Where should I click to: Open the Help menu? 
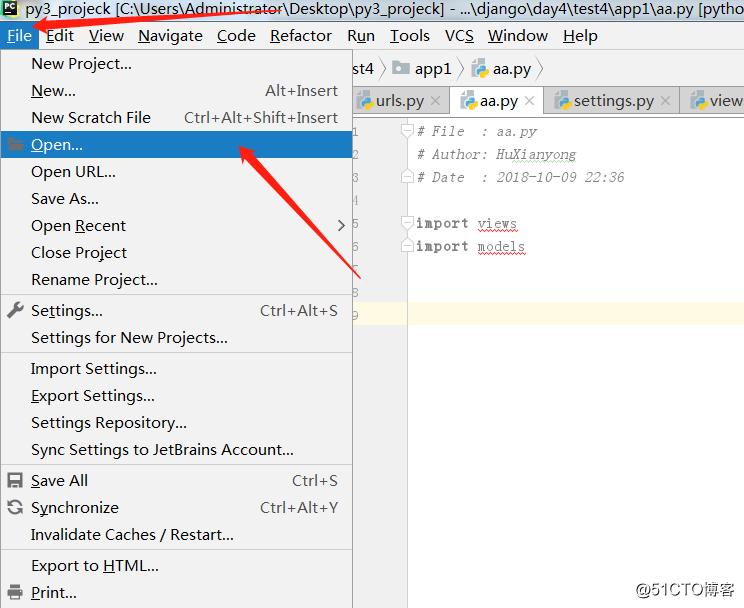[x=580, y=36]
